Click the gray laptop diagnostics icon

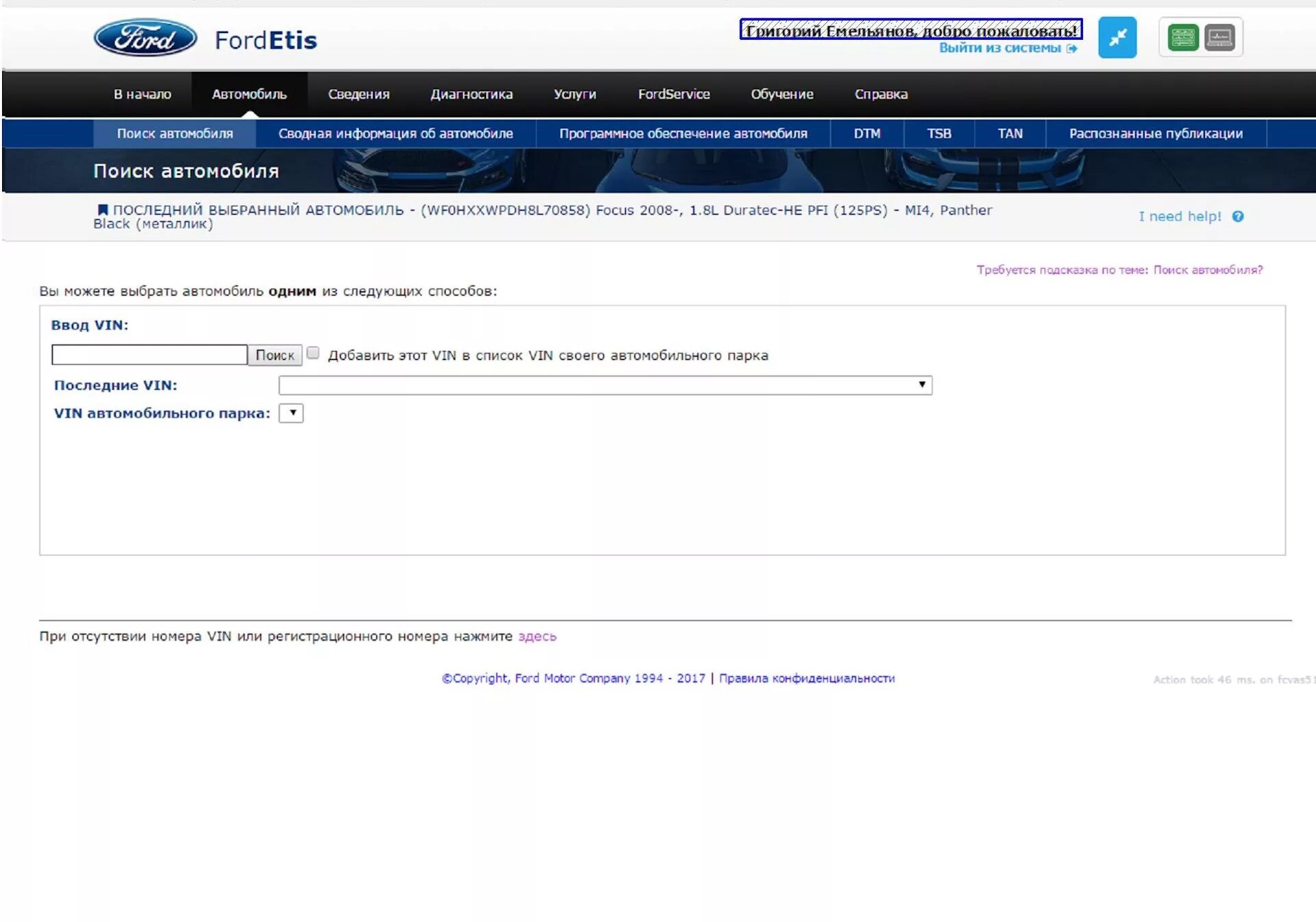[x=1219, y=38]
